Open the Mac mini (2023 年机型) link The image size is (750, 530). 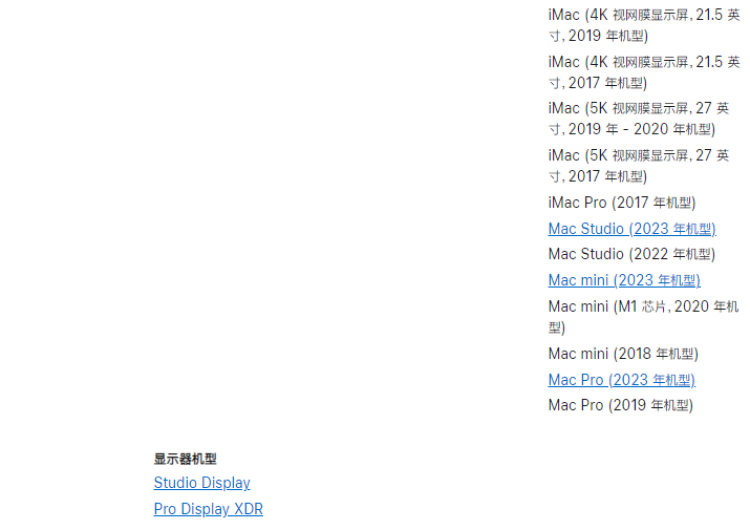pos(624,280)
